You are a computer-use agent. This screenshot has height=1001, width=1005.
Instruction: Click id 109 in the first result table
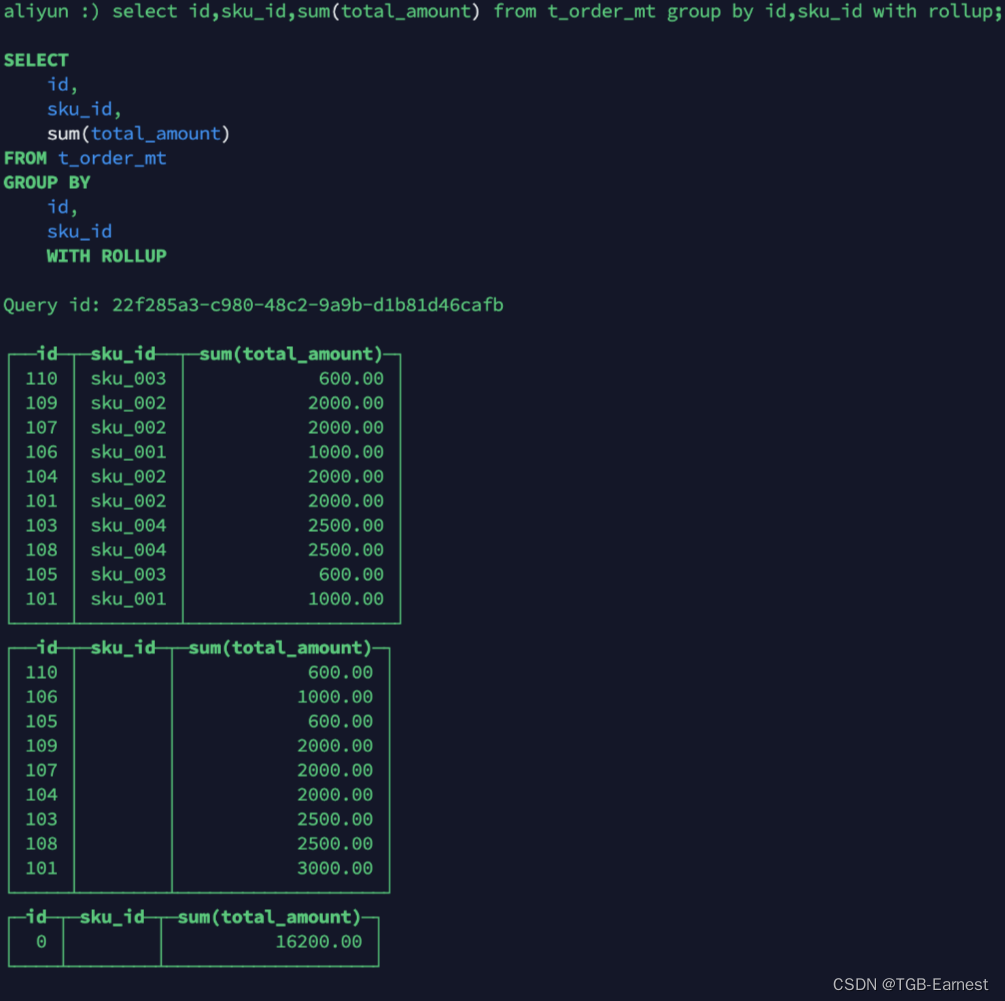42,403
